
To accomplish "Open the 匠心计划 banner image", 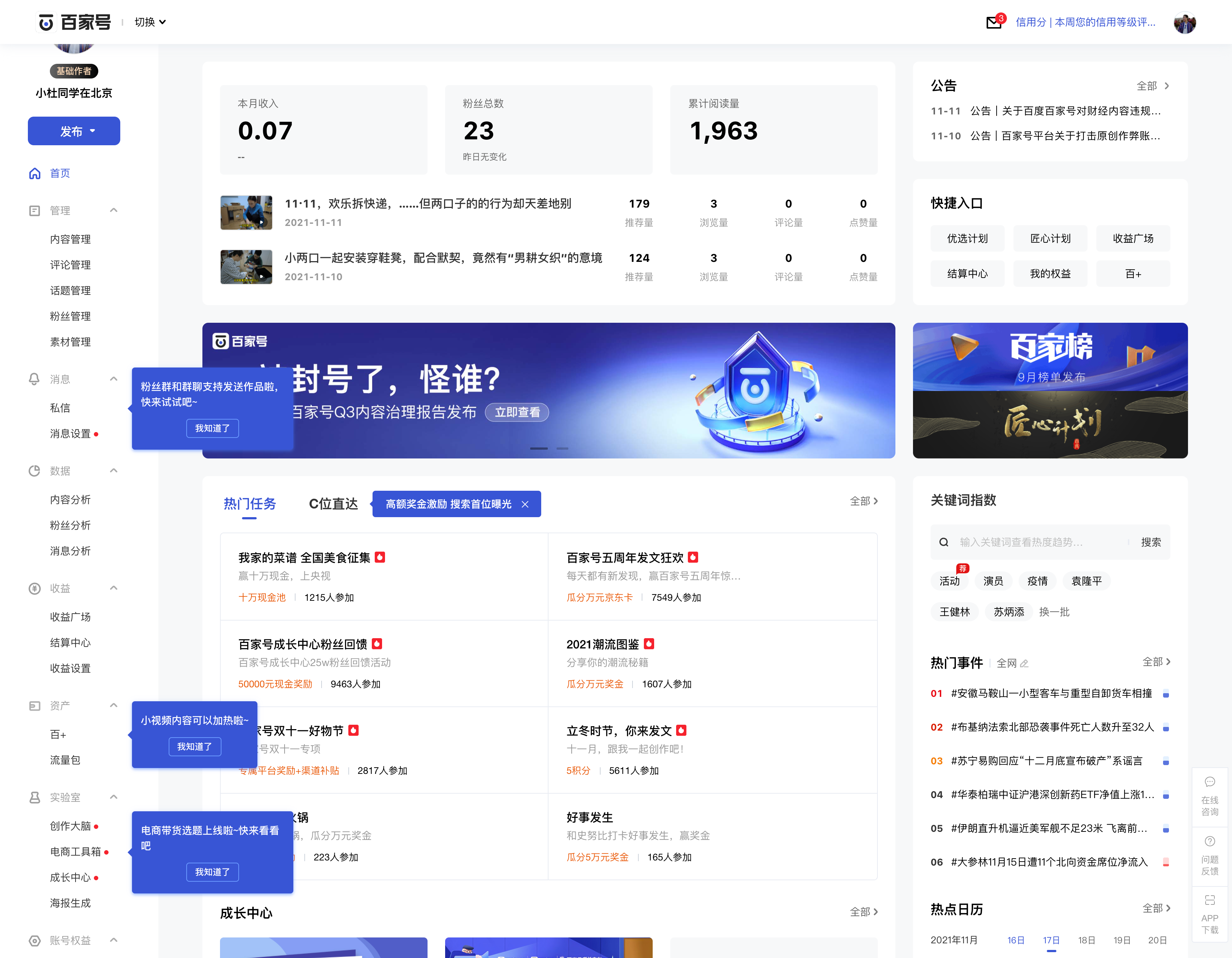I will (x=1050, y=424).
